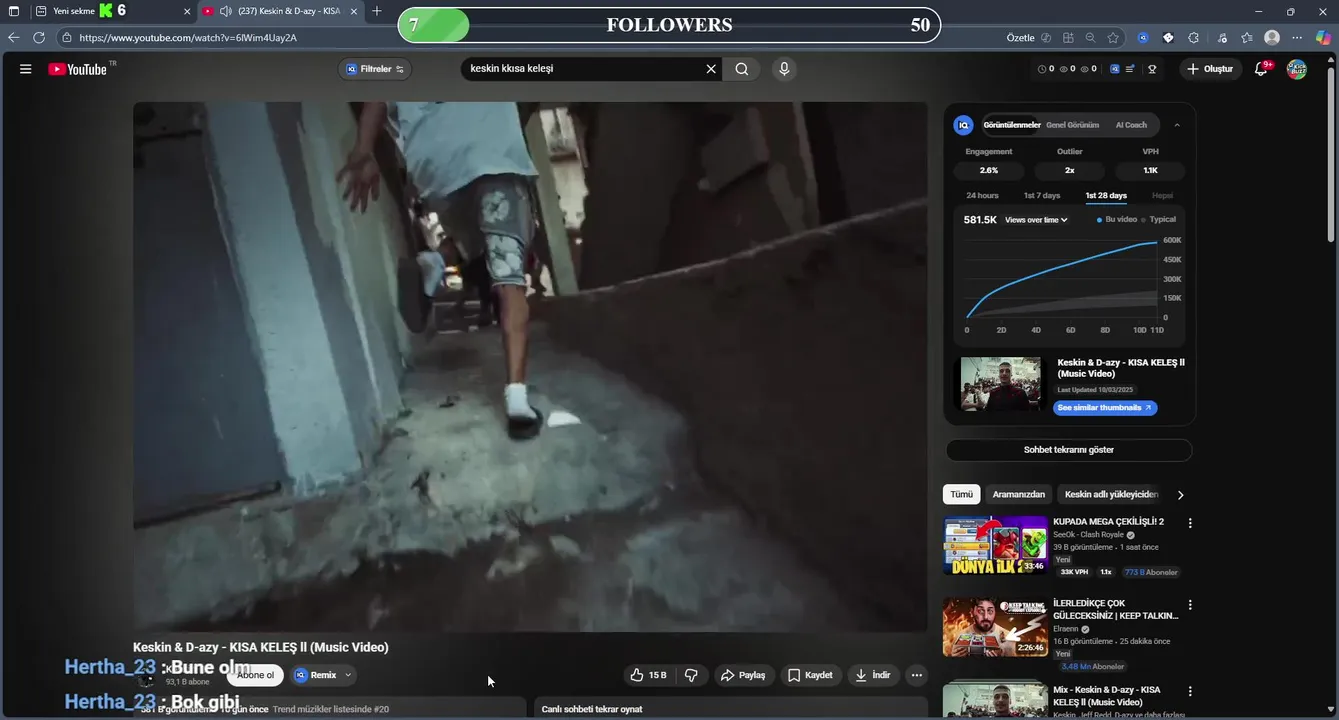The image size is (1339, 720).
Task: Go back with the browser back arrow
Action: pos(13,38)
